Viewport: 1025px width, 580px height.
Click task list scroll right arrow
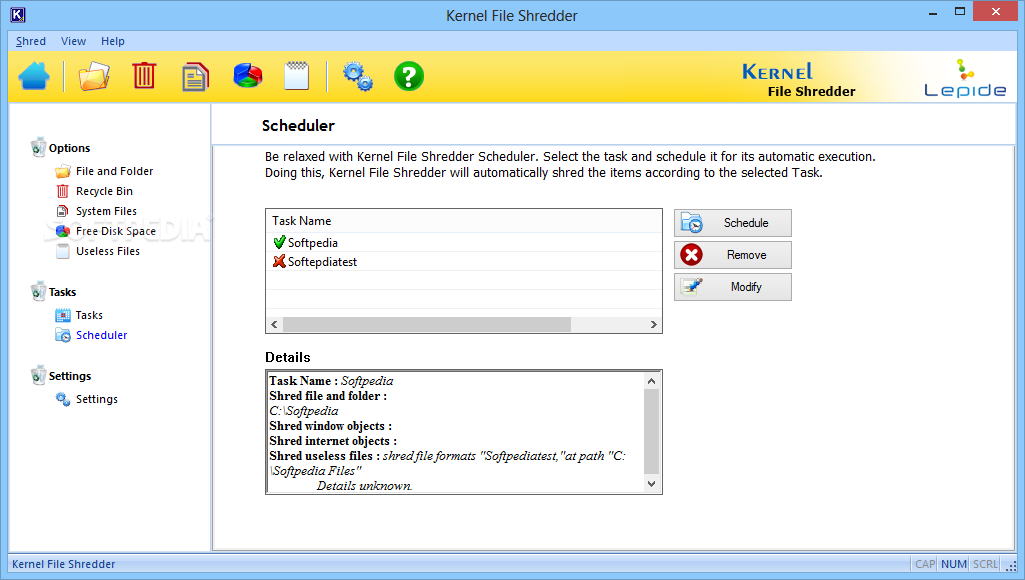click(x=653, y=325)
